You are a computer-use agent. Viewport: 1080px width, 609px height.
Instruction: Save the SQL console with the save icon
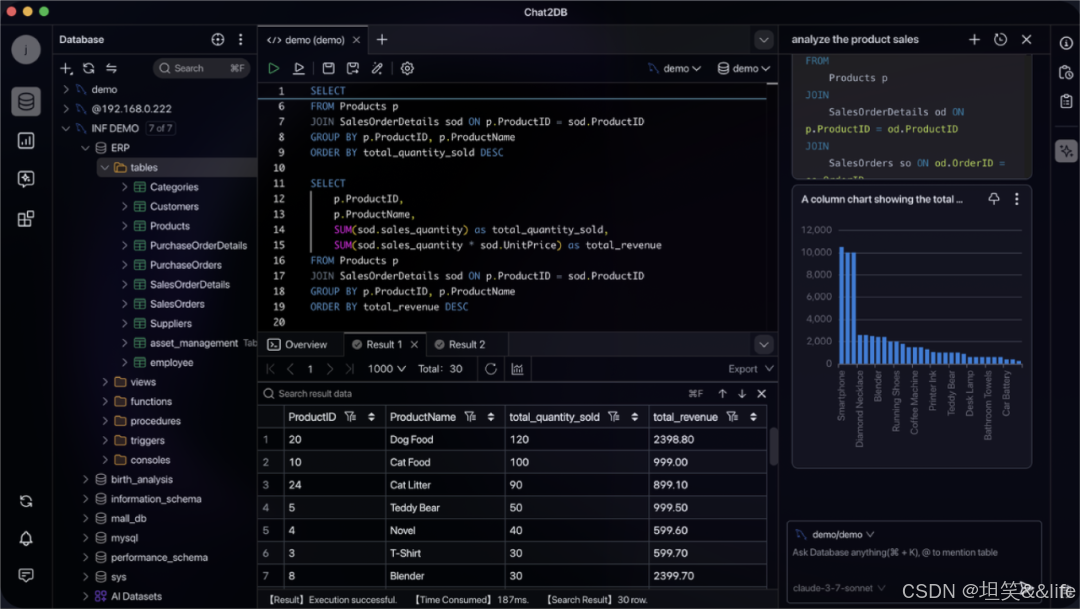[x=329, y=68]
